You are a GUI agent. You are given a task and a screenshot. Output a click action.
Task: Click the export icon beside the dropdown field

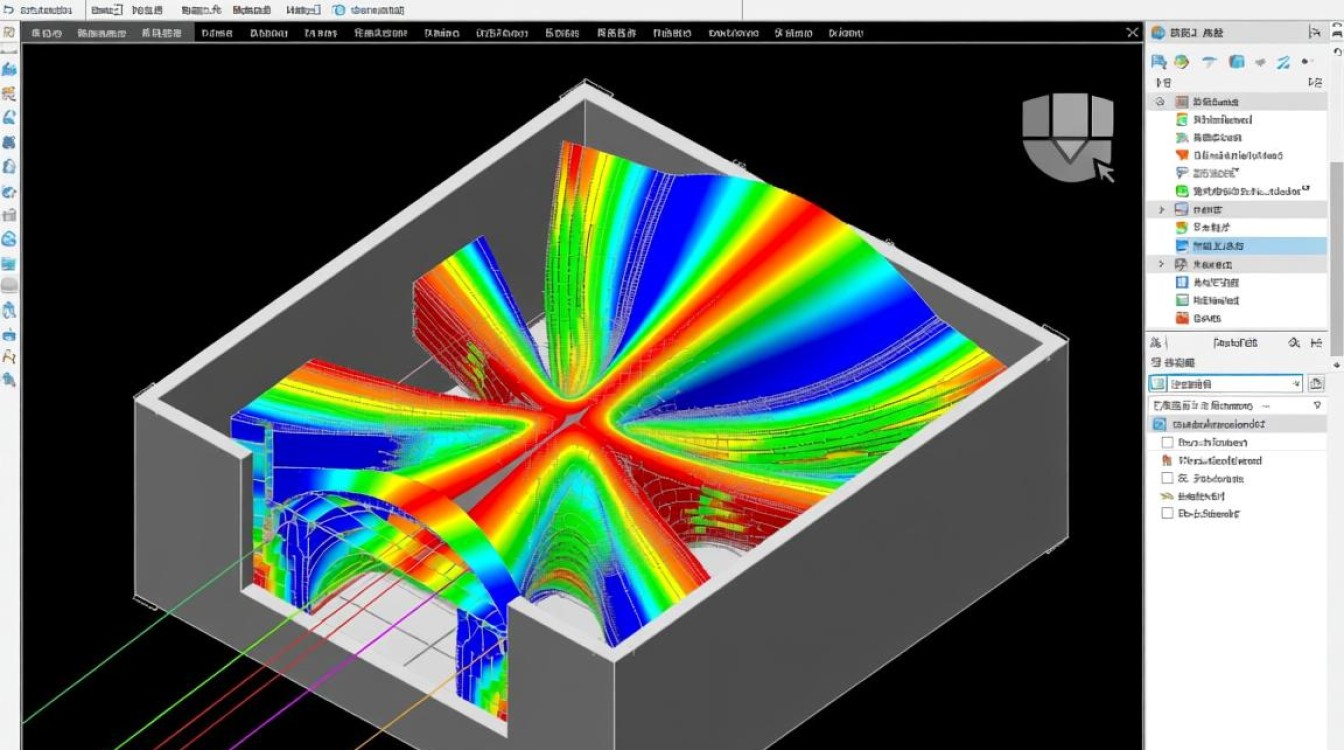click(x=1316, y=384)
